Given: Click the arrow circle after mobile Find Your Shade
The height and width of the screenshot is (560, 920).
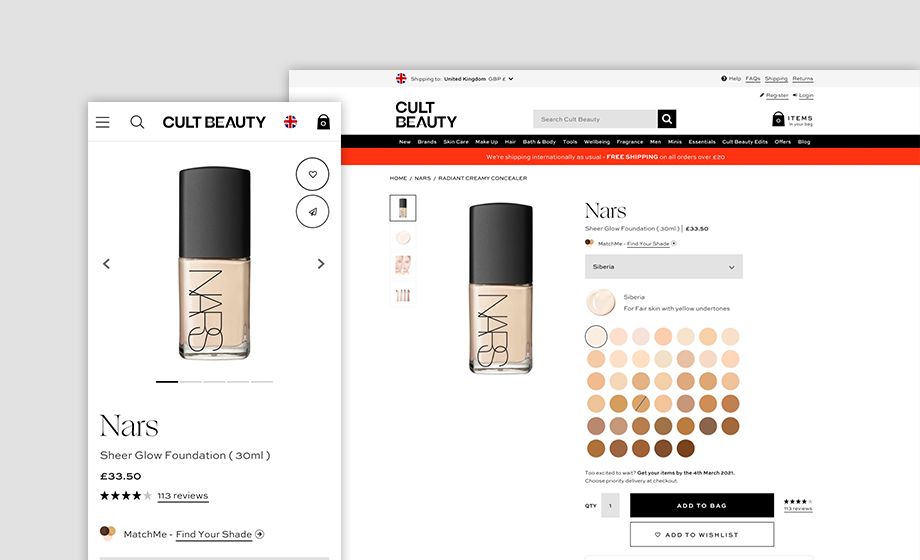Looking at the screenshot, I should tap(260, 534).
